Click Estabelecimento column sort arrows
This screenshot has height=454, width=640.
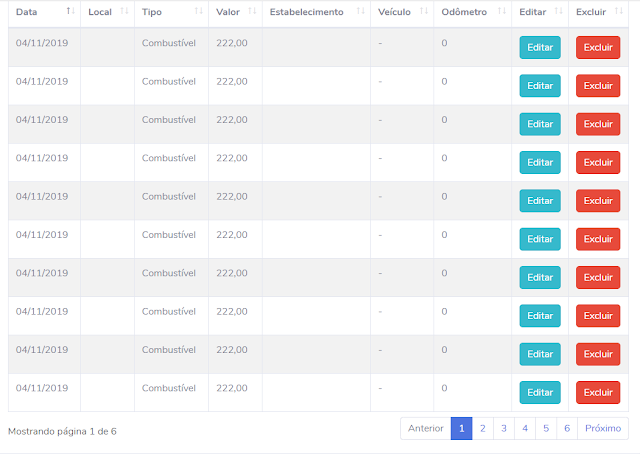(360, 11)
